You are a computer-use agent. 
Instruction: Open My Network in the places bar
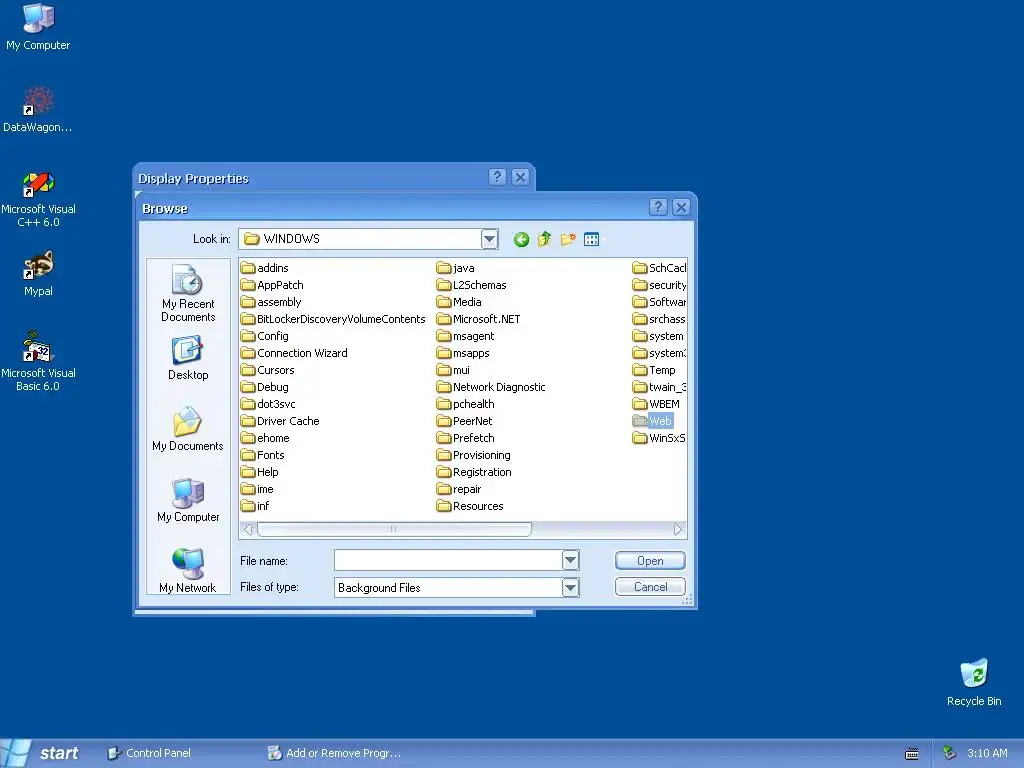click(x=188, y=571)
